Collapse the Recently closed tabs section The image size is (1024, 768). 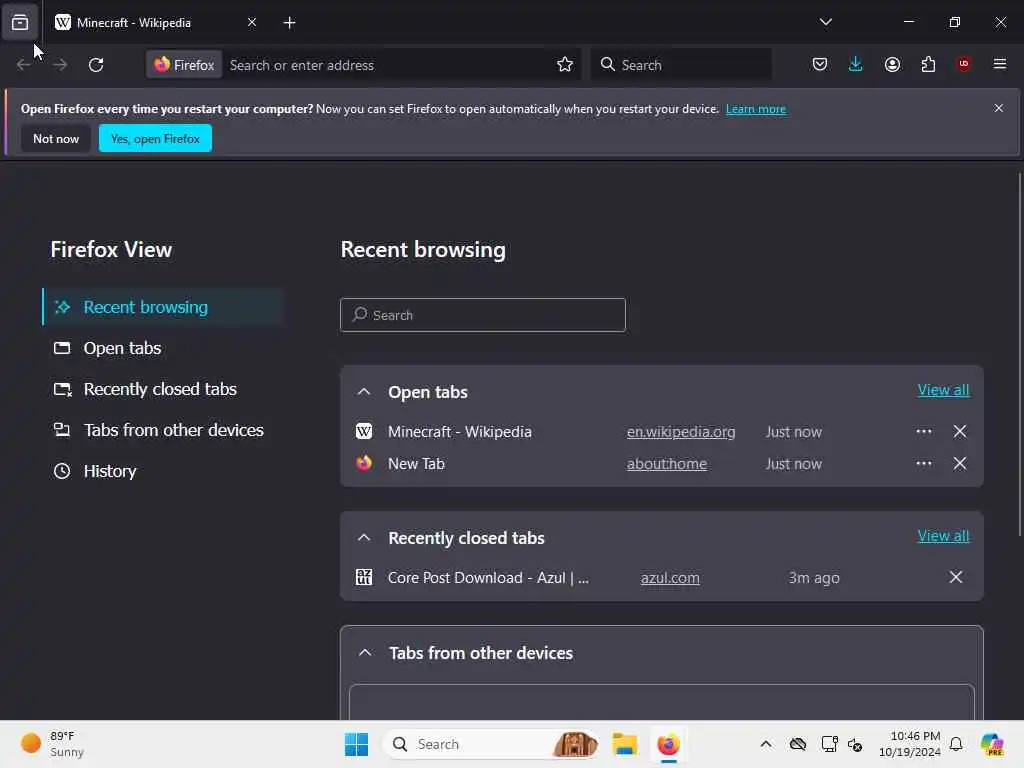(x=364, y=538)
